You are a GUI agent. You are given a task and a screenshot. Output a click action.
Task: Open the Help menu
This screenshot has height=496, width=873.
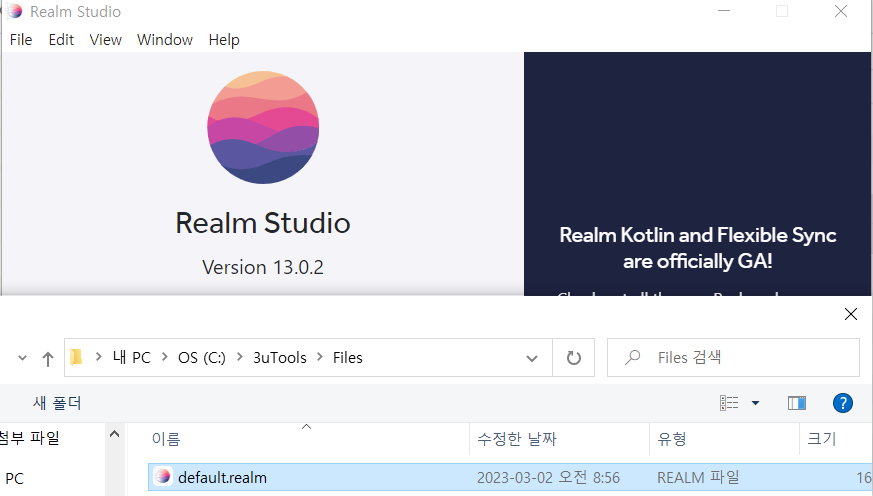tap(224, 40)
